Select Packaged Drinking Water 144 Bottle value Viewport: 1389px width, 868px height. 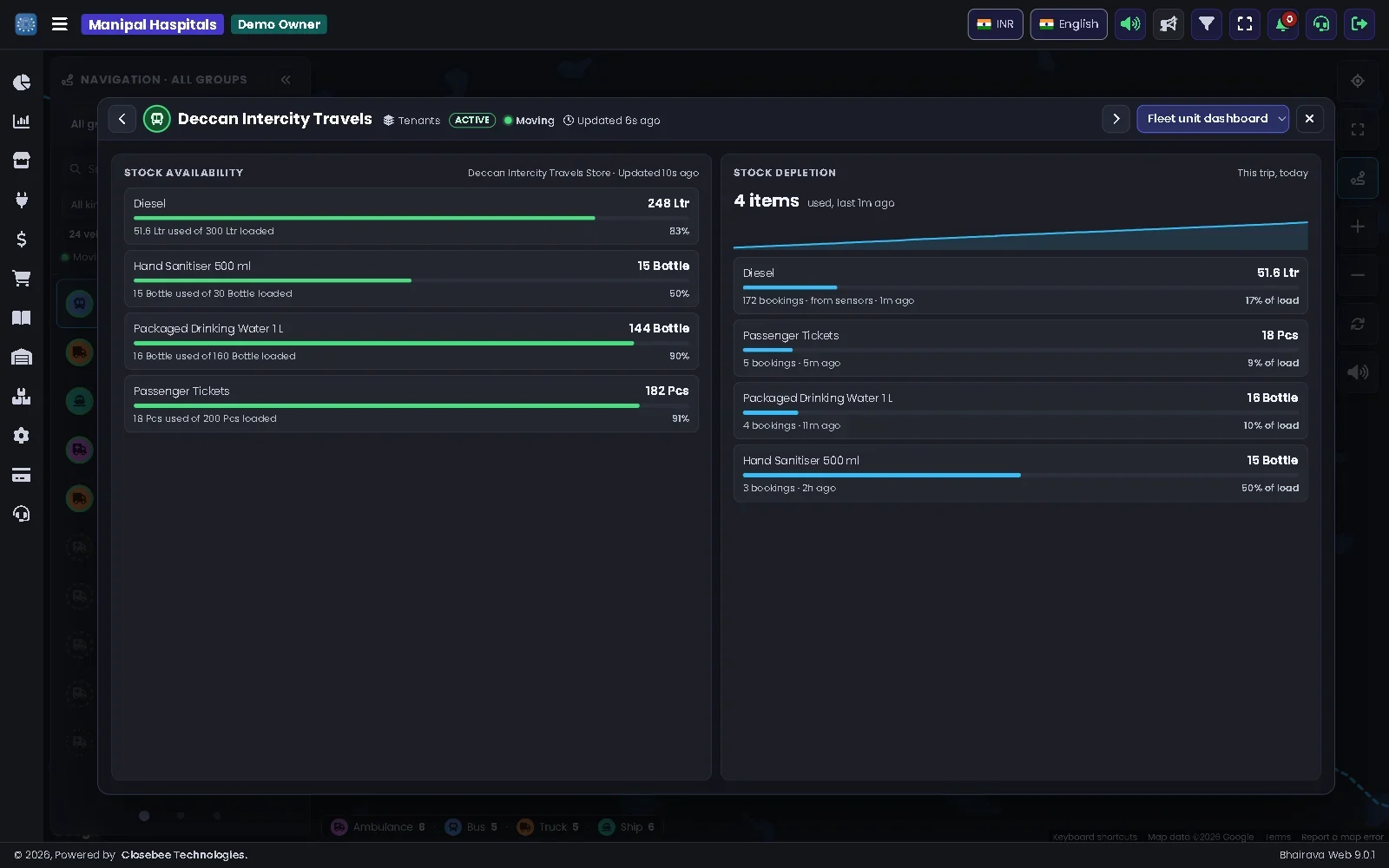click(659, 328)
